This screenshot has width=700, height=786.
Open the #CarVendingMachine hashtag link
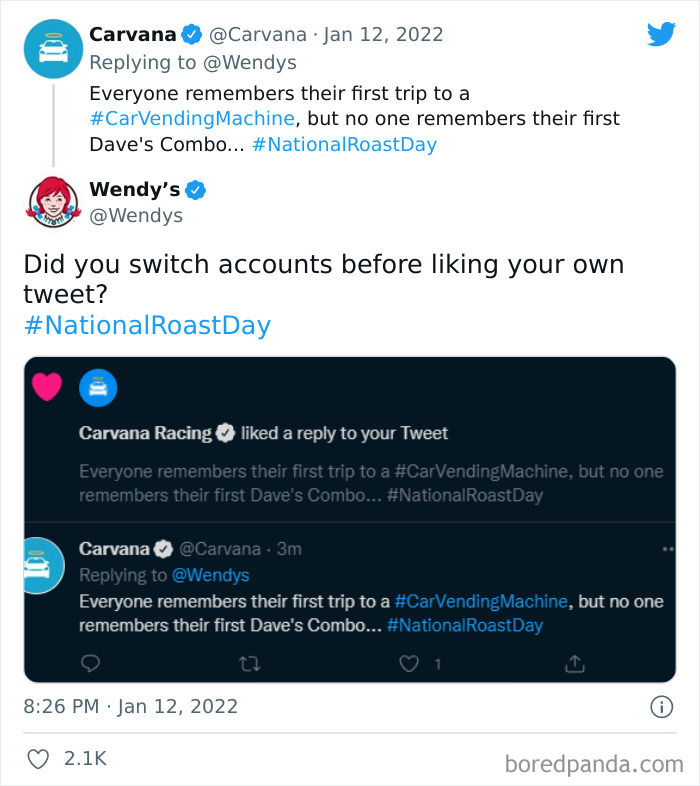point(191,118)
